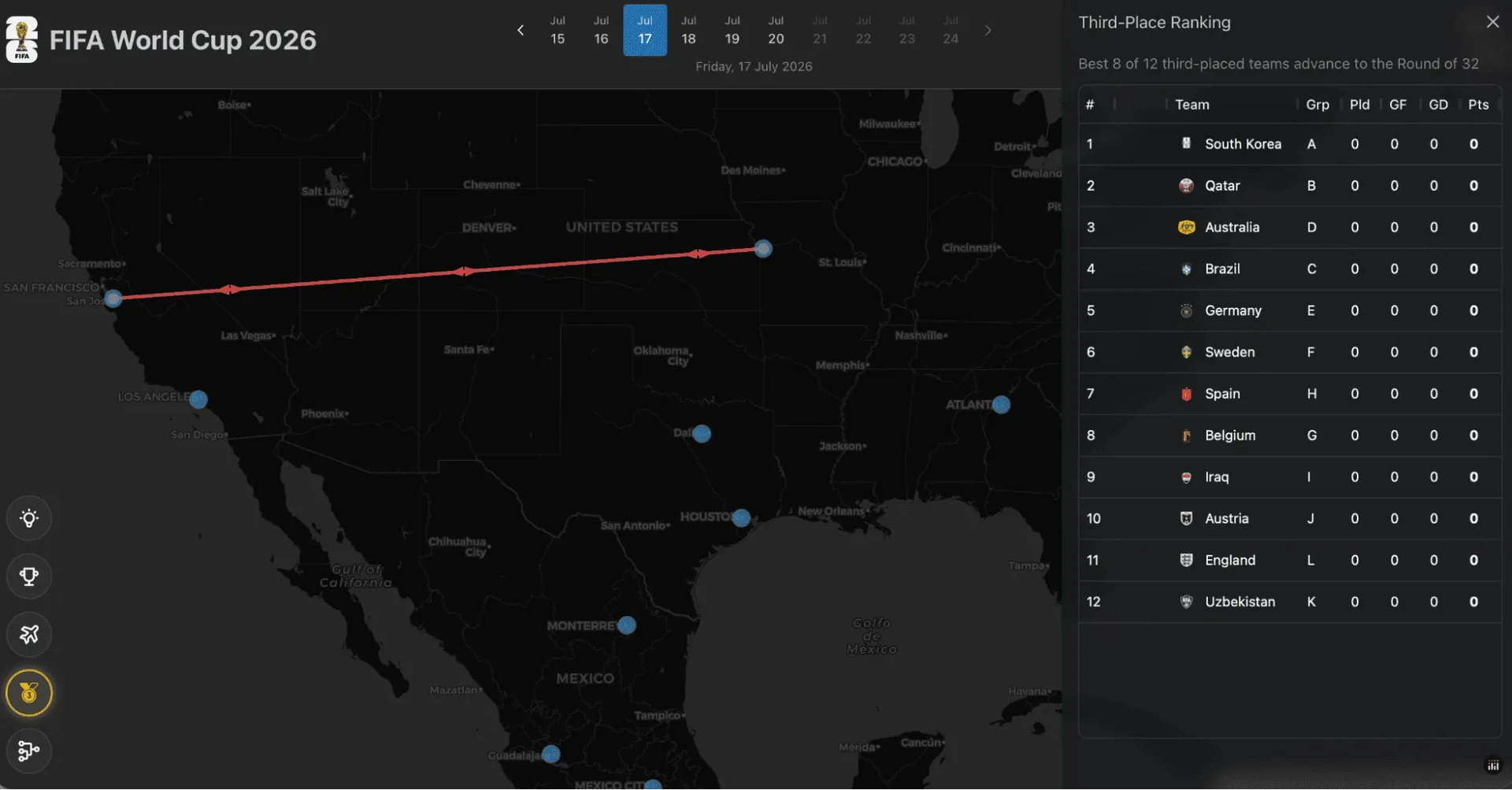Click the lightbulb icon in the sidebar

tap(29, 518)
